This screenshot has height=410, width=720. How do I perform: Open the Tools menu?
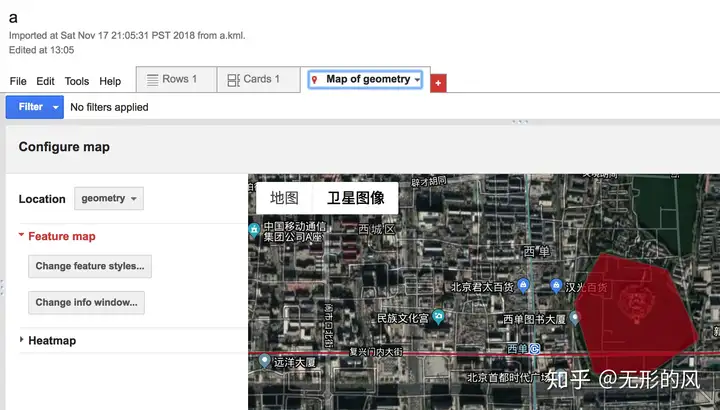[x=77, y=81]
